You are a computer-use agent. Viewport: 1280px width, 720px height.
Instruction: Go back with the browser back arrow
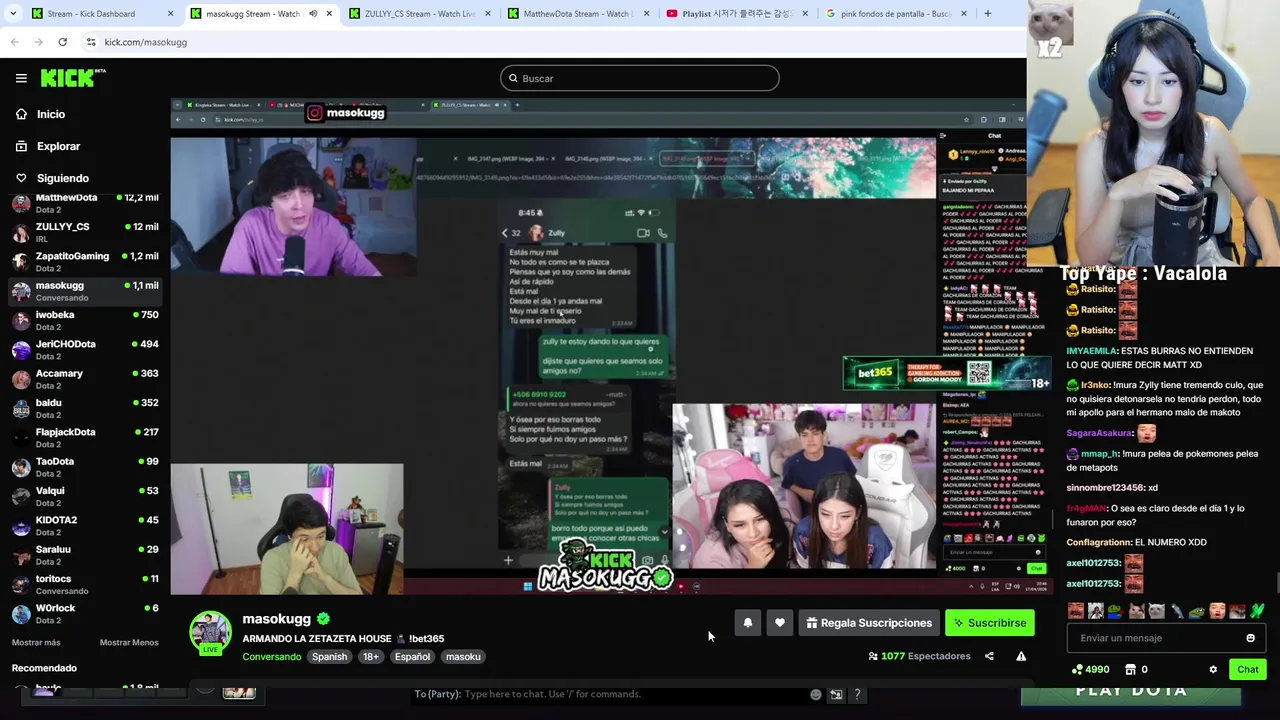(x=15, y=42)
